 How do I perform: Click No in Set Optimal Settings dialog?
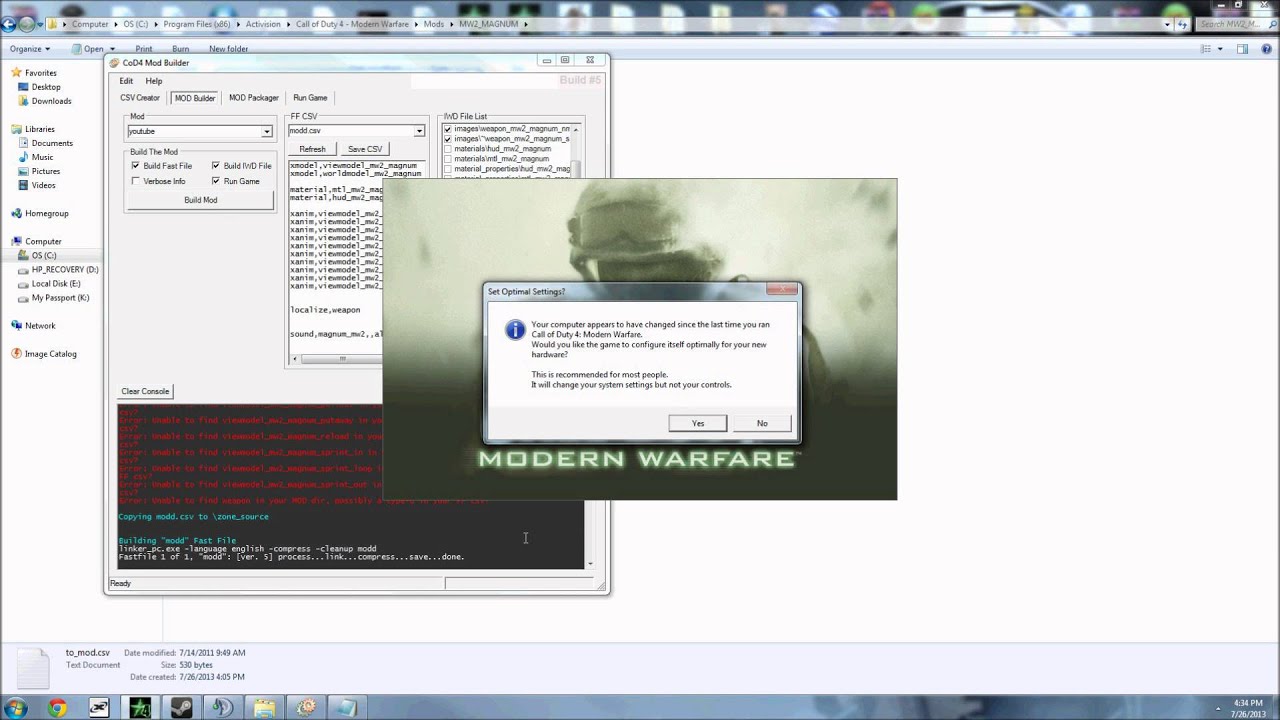click(x=762, y=423)
